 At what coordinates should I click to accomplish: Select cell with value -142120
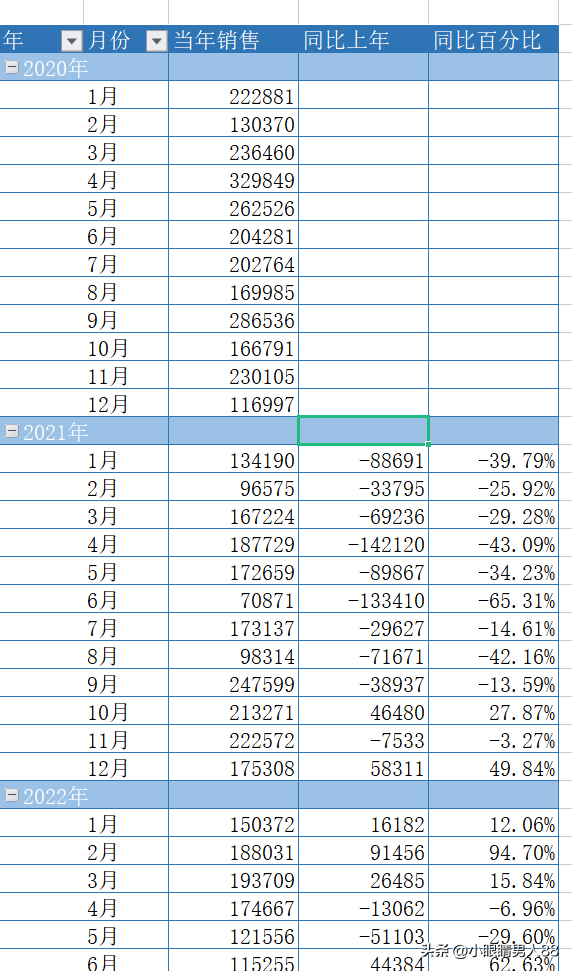coord(363,544)
